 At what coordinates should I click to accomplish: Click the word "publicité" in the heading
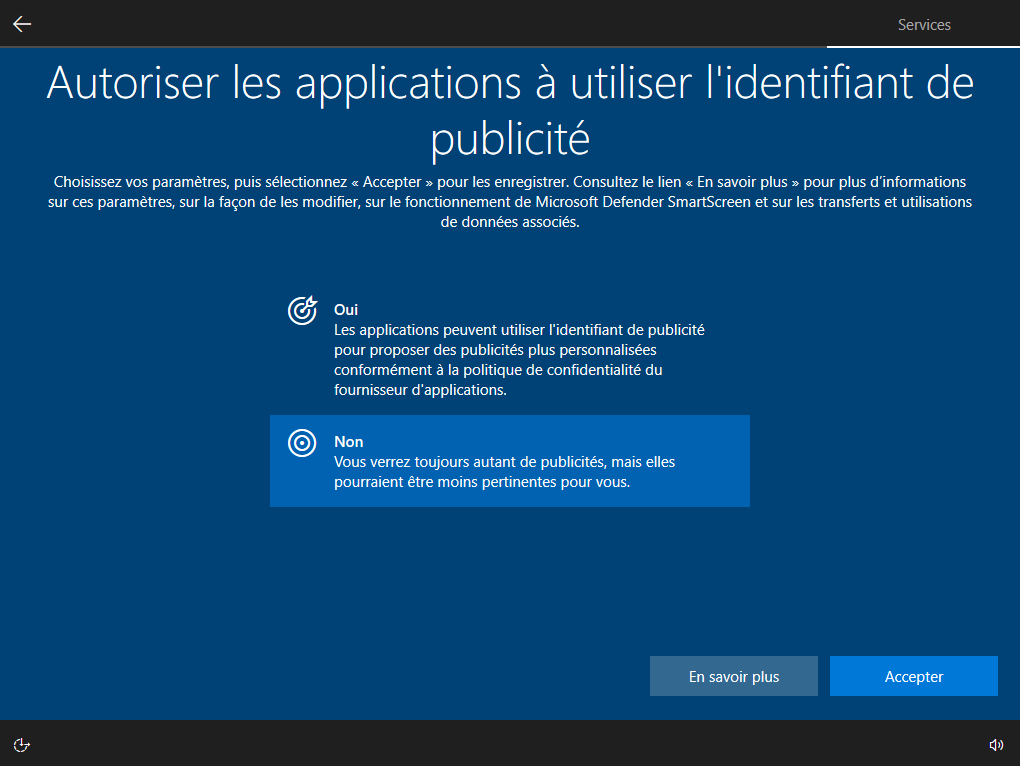[x=510, y=139]
